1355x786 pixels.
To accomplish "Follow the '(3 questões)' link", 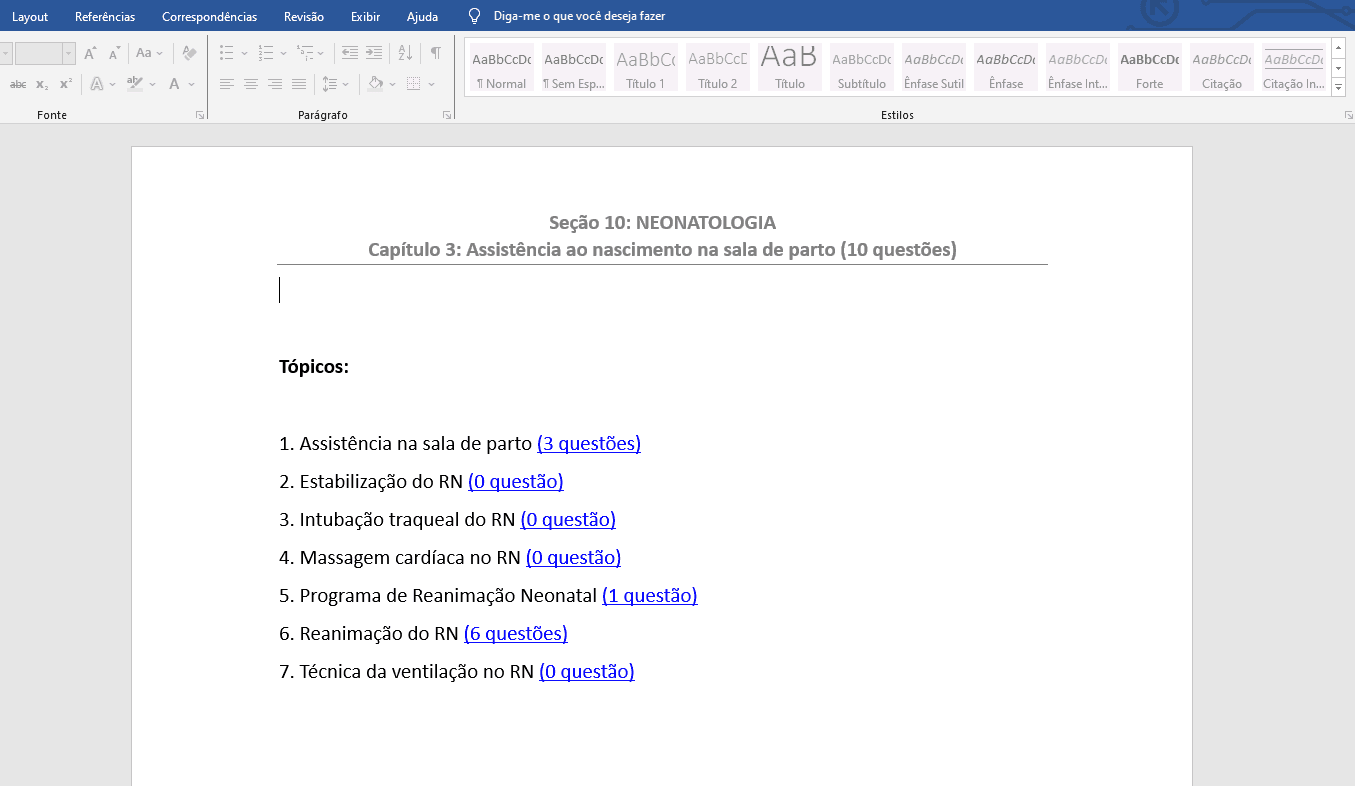I will pos(589,443).
